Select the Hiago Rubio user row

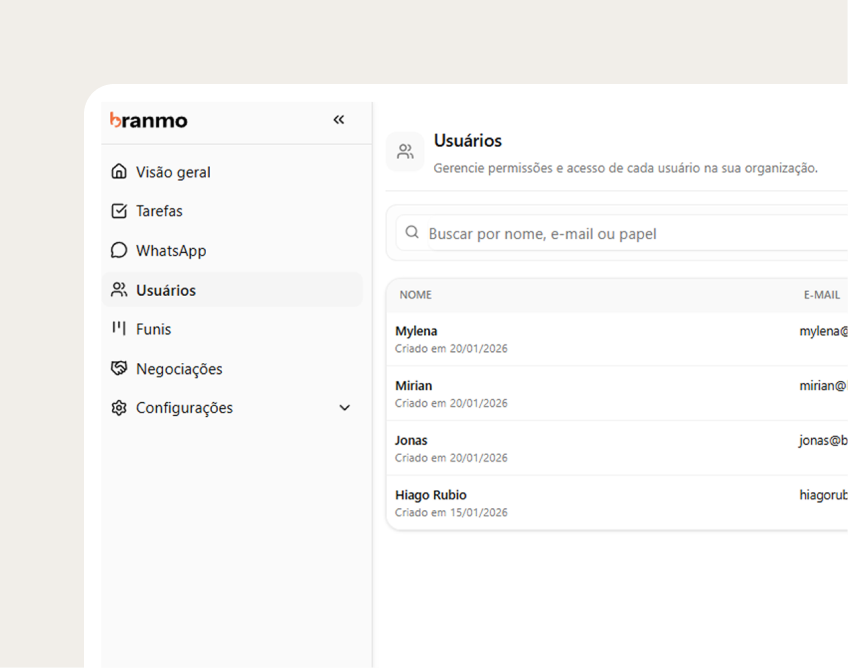click(x=431, y=495)
